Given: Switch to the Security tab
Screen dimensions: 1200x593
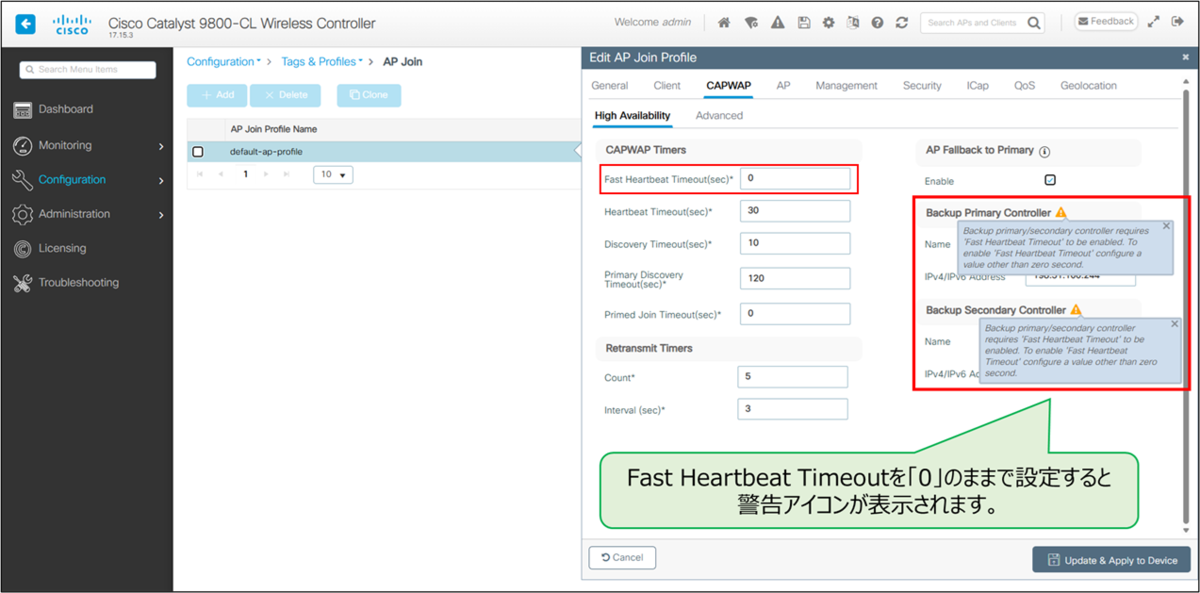Looking at the screenshot, I should coord(922,86).
